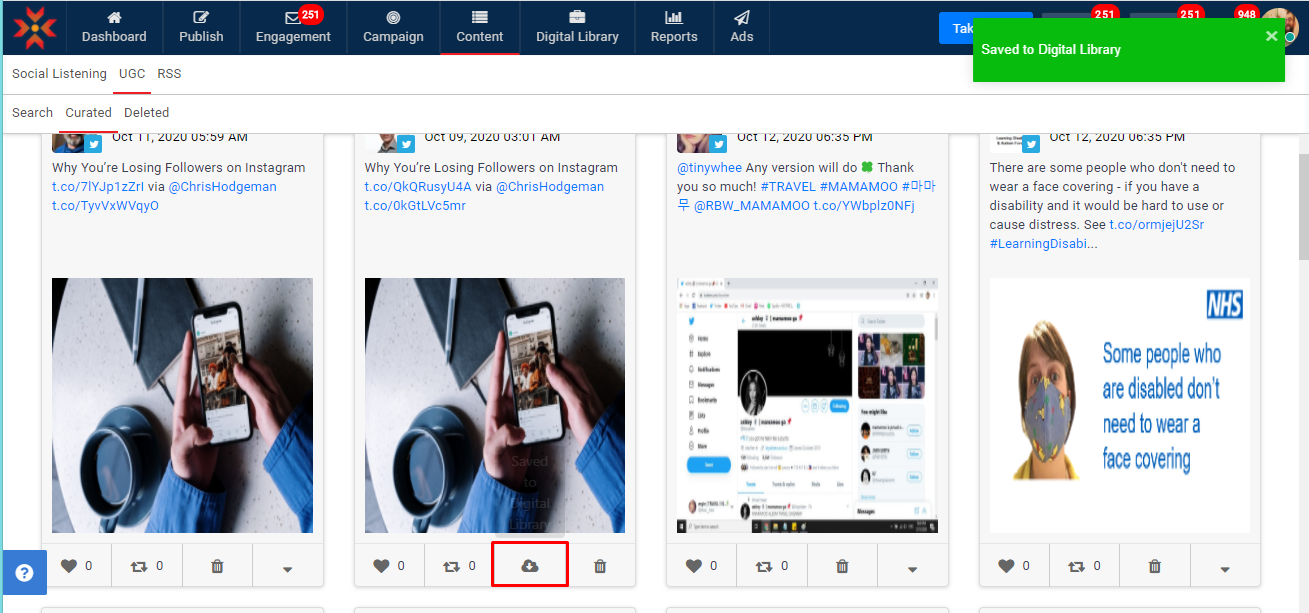Delete the first post using trash icon
1309x613 pixels.
(217, 566)
